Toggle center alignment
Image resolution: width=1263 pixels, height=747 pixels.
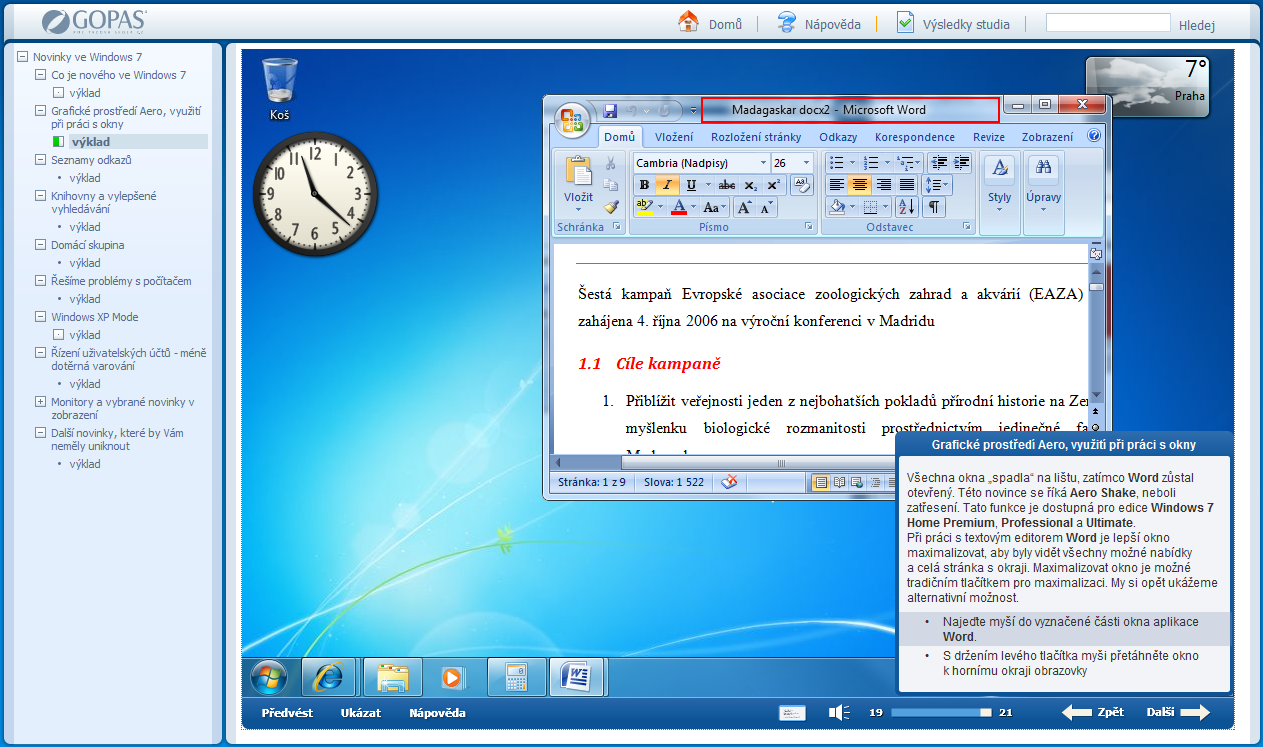859,185
